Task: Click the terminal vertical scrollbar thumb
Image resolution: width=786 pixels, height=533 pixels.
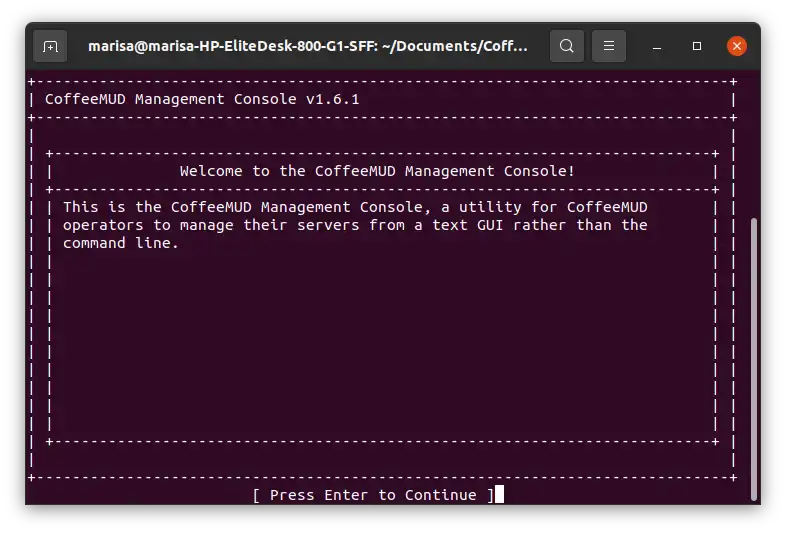Action: click(754, 360)
